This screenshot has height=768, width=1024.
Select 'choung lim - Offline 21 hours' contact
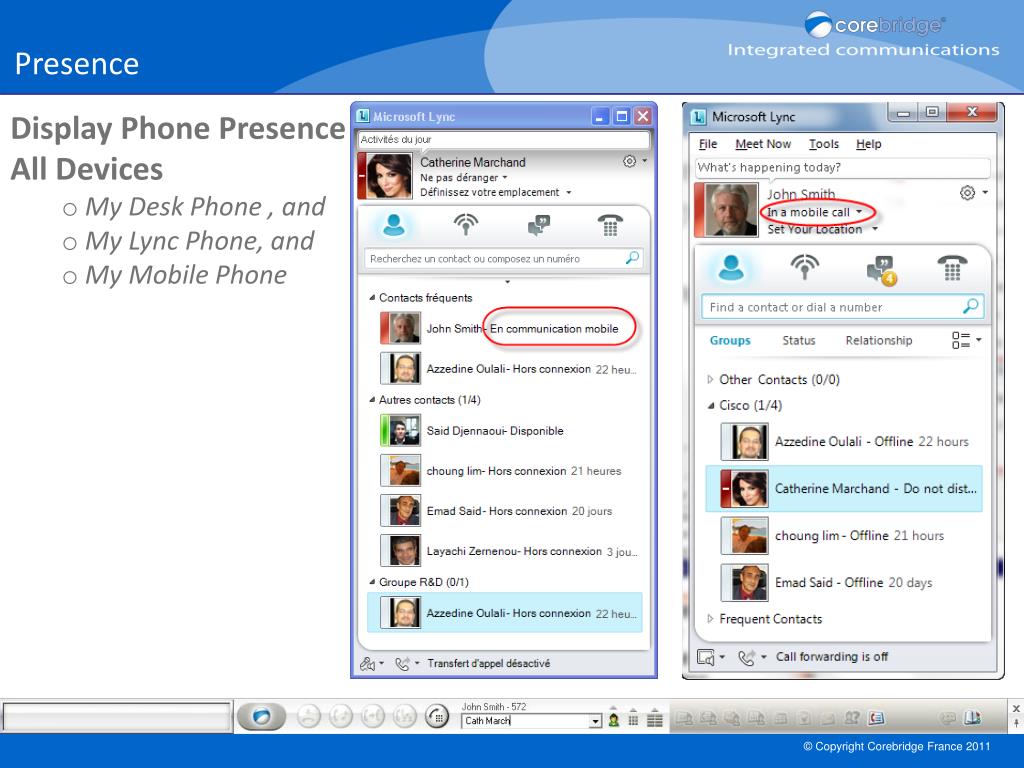pos(844,536)
